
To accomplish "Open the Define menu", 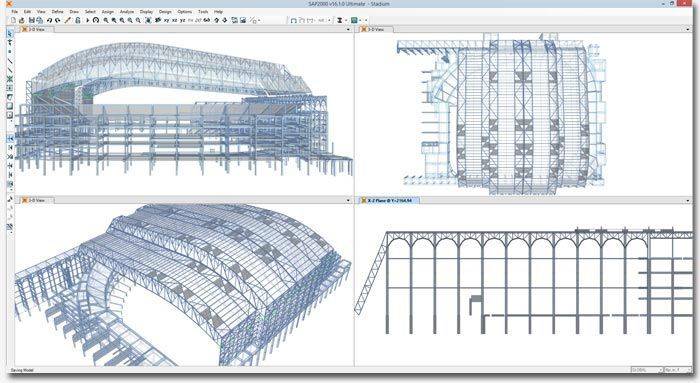I will (x=58, y=12).
